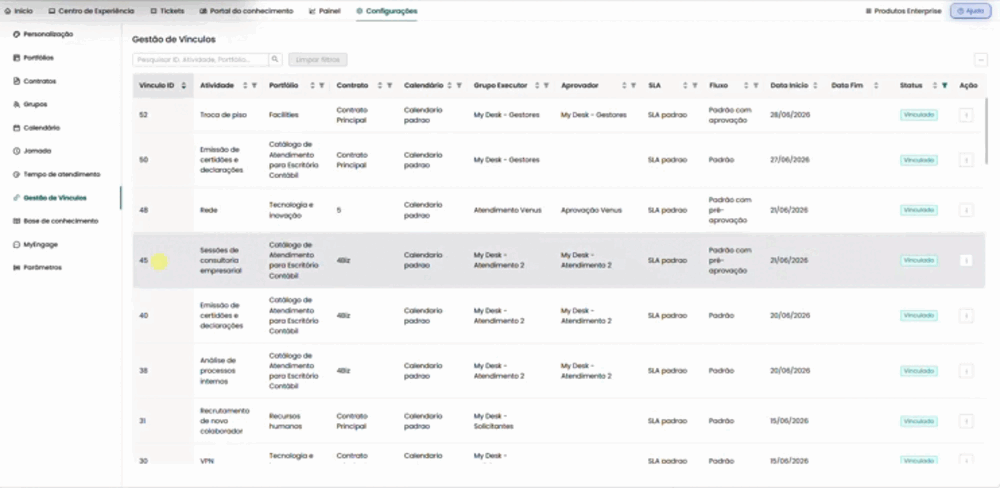The width and height of the screenshot is (1000, 488).
Task: Sort by the Data Início column
Action: [814, 85]
